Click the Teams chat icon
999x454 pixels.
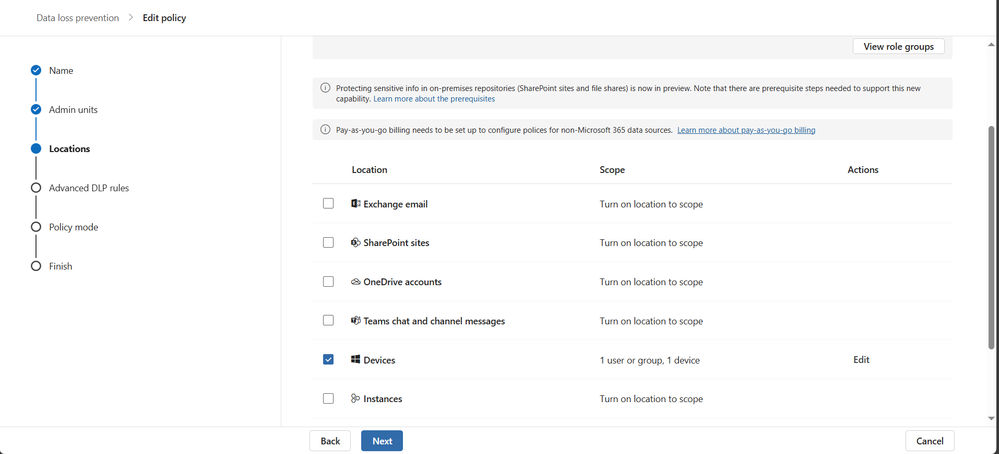pyautogui.click(x=355, y=321)
